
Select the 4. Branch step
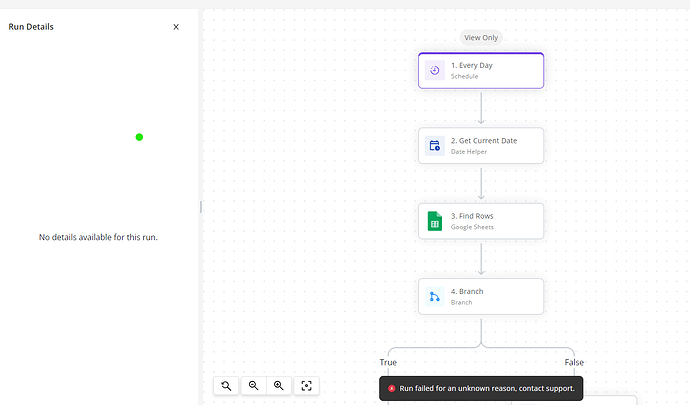tap(481, 296)
